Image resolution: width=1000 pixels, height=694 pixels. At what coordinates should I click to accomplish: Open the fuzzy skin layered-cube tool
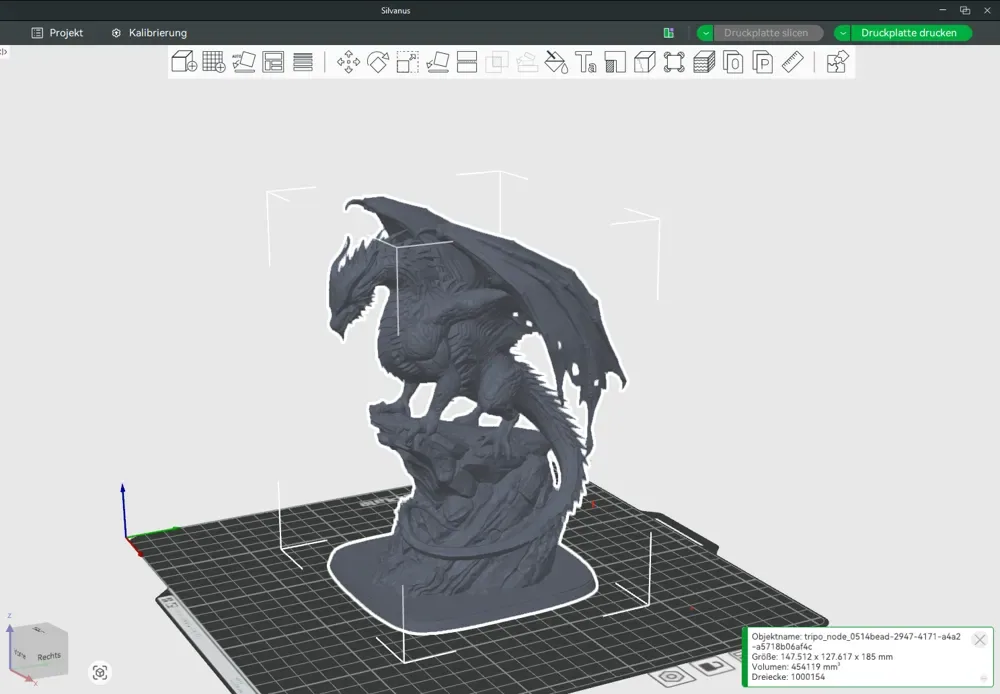coord(704,62)
